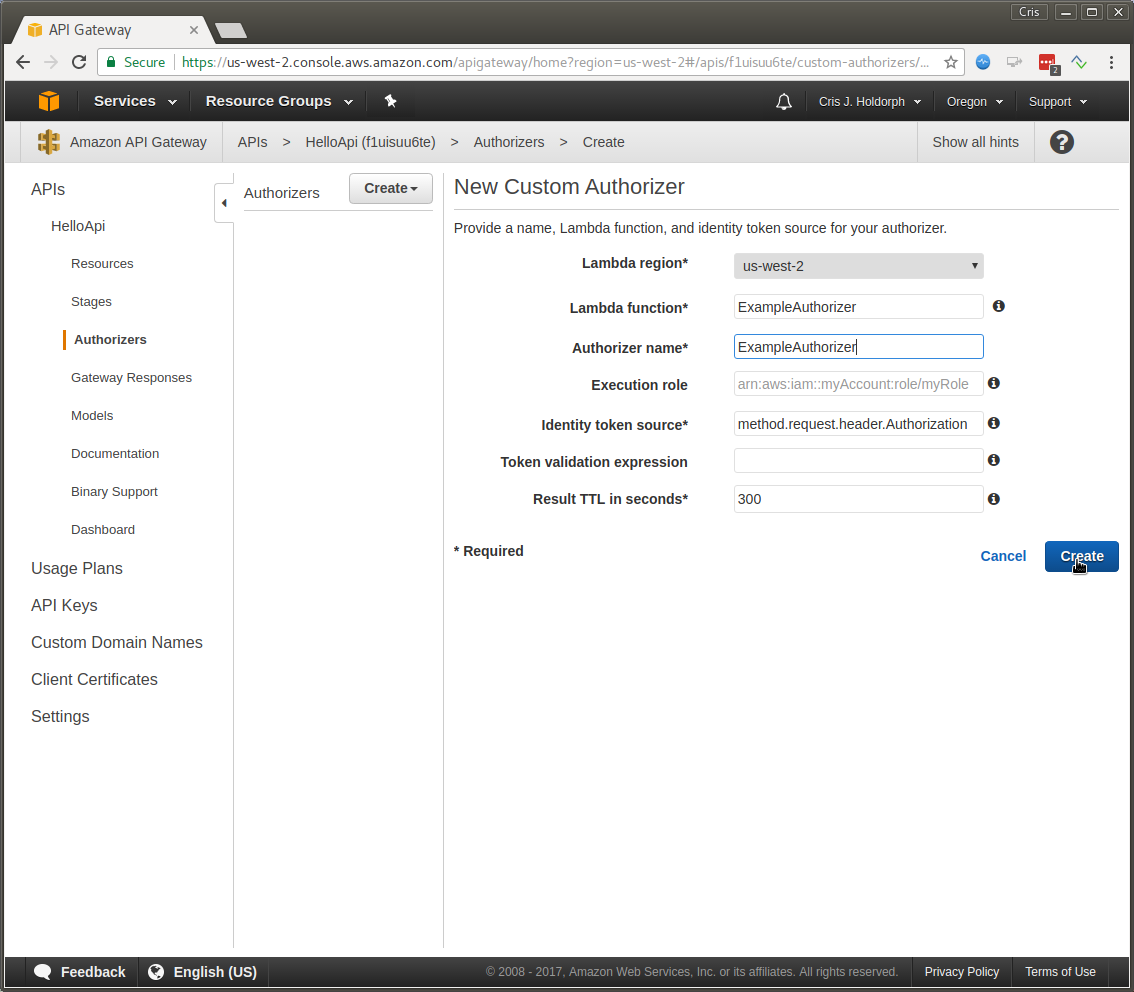Click the APIs heading in sidebar

click(x=48, y=189)
